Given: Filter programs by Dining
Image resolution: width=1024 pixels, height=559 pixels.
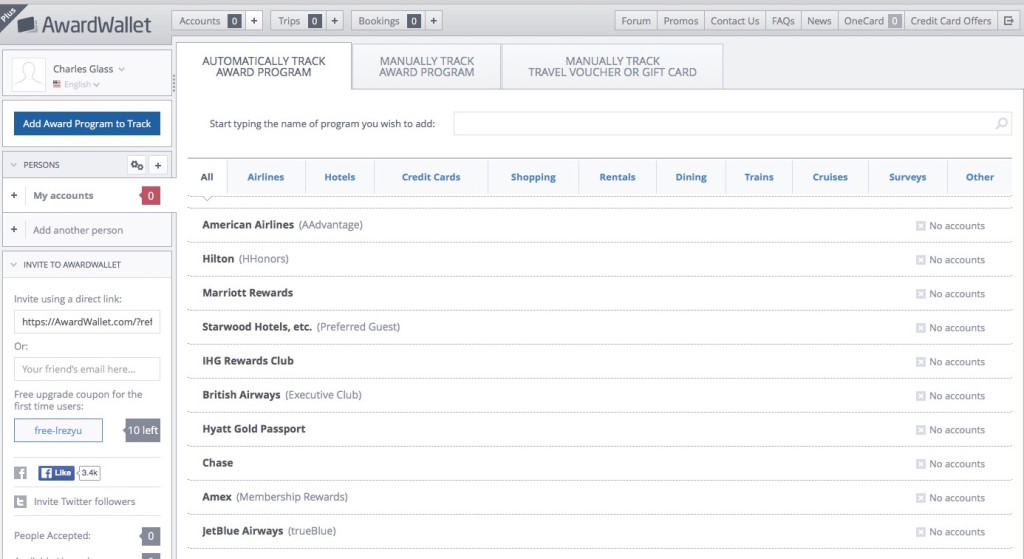Looking at the screenshot, I should pyautogui.click(x=691, y=177).
